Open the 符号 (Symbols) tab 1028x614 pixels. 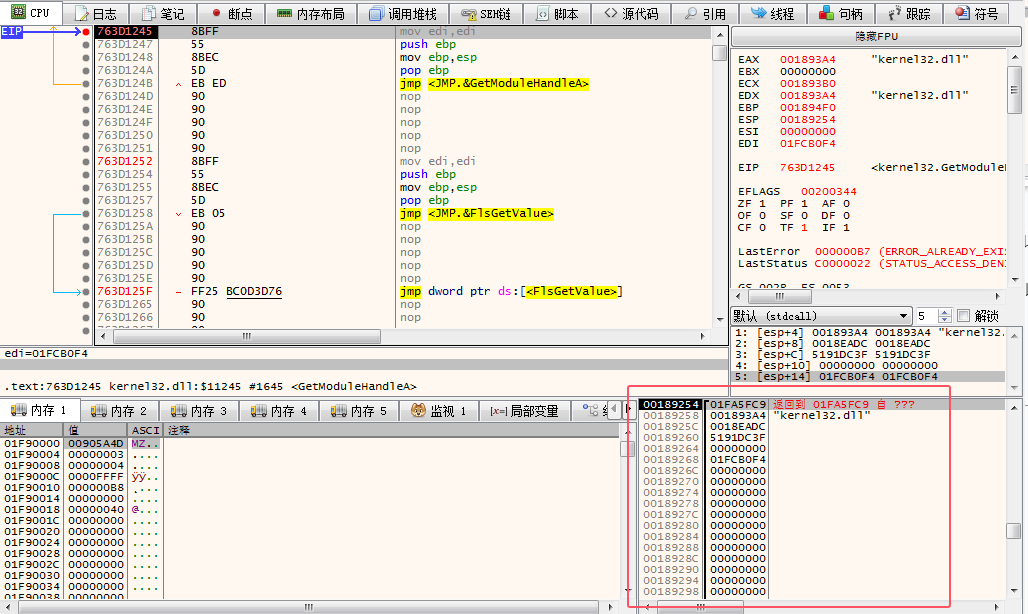(x=977, y=14)
